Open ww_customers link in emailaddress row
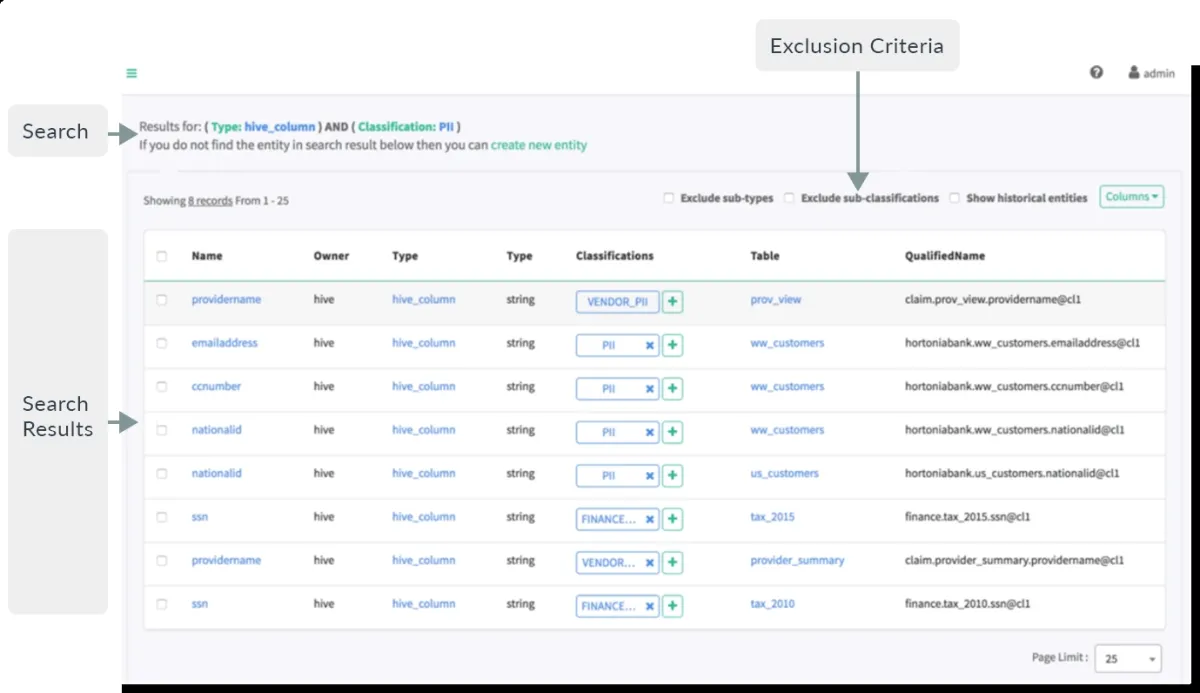1200x693 pixels. [787, 343]
